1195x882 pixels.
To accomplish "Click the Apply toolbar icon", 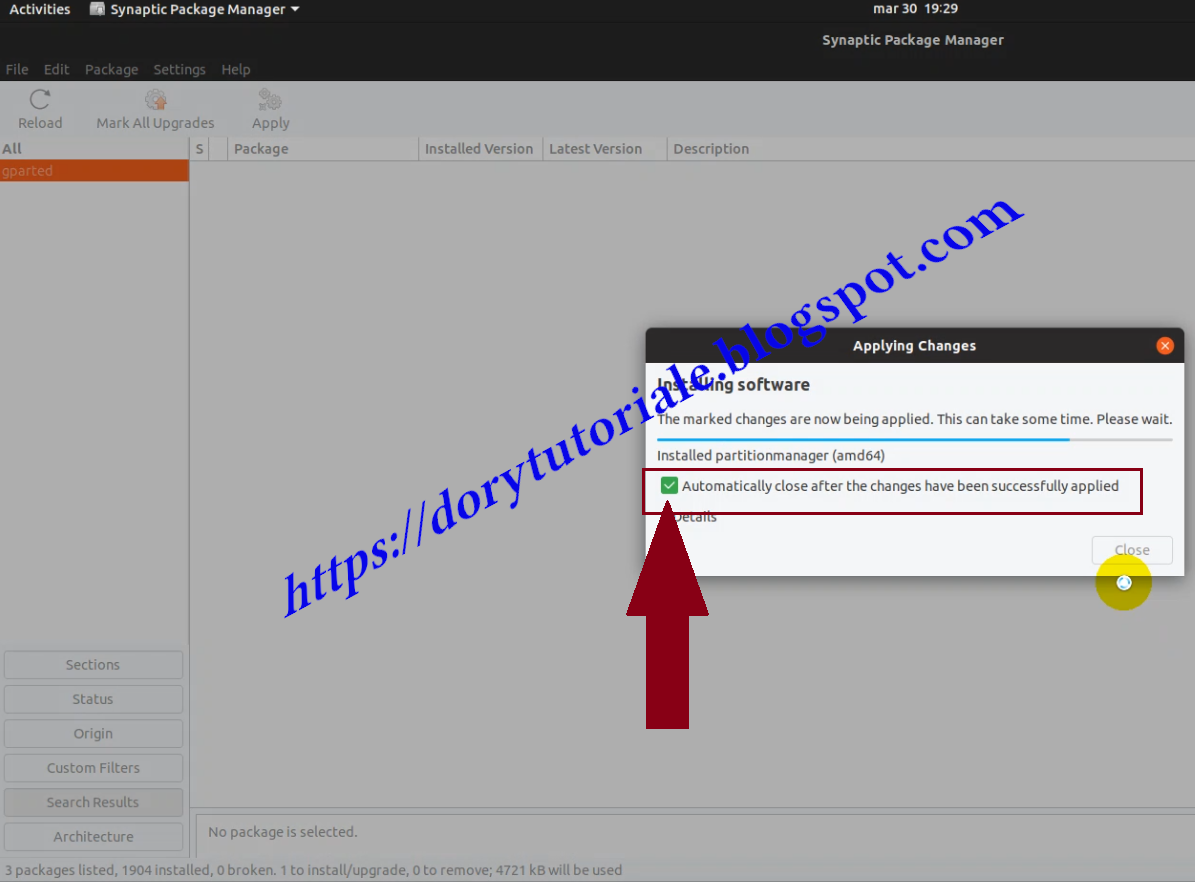I will (x=271, y=100).
